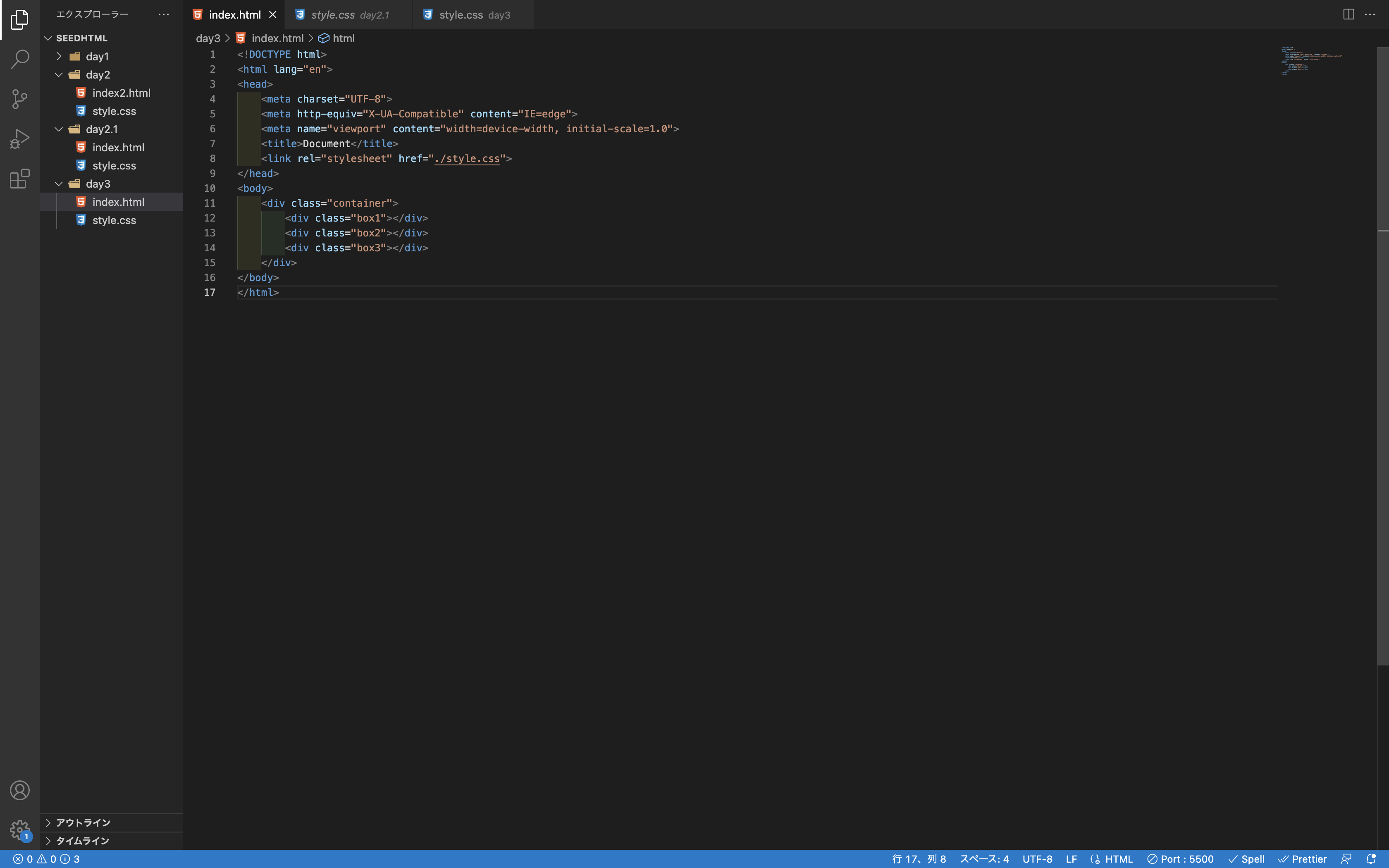Click the notifications bell in status bar
This screenshot has height=868, width=1389.
click(x=1371, y=859)
